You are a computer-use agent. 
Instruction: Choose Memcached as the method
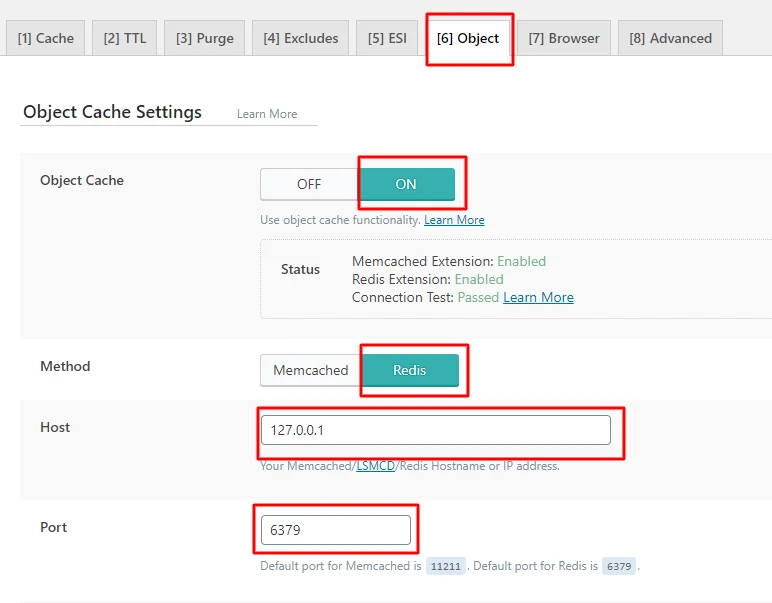coord(311,370)
